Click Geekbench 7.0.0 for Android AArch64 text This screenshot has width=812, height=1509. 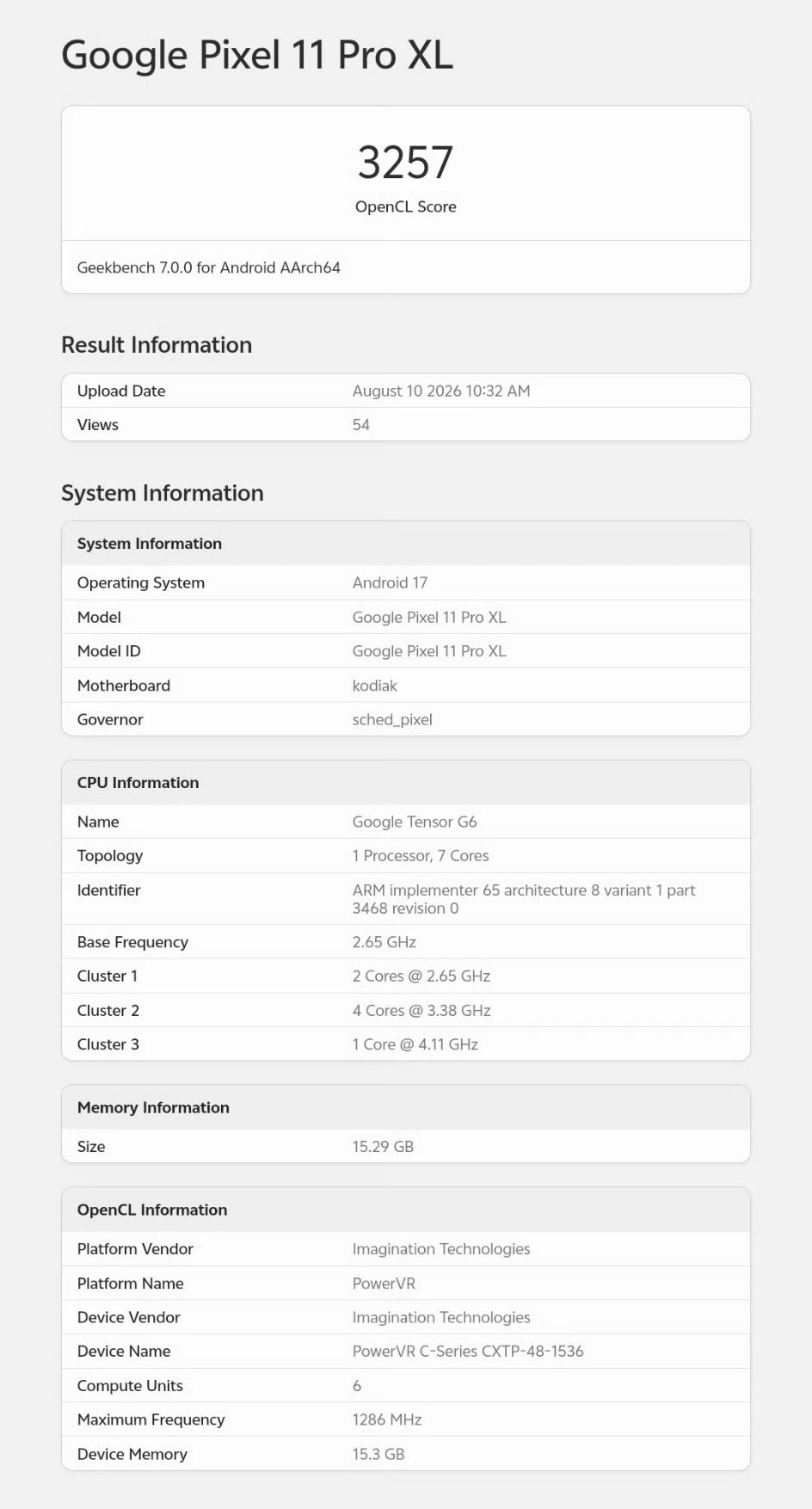(x=209, y=268)
